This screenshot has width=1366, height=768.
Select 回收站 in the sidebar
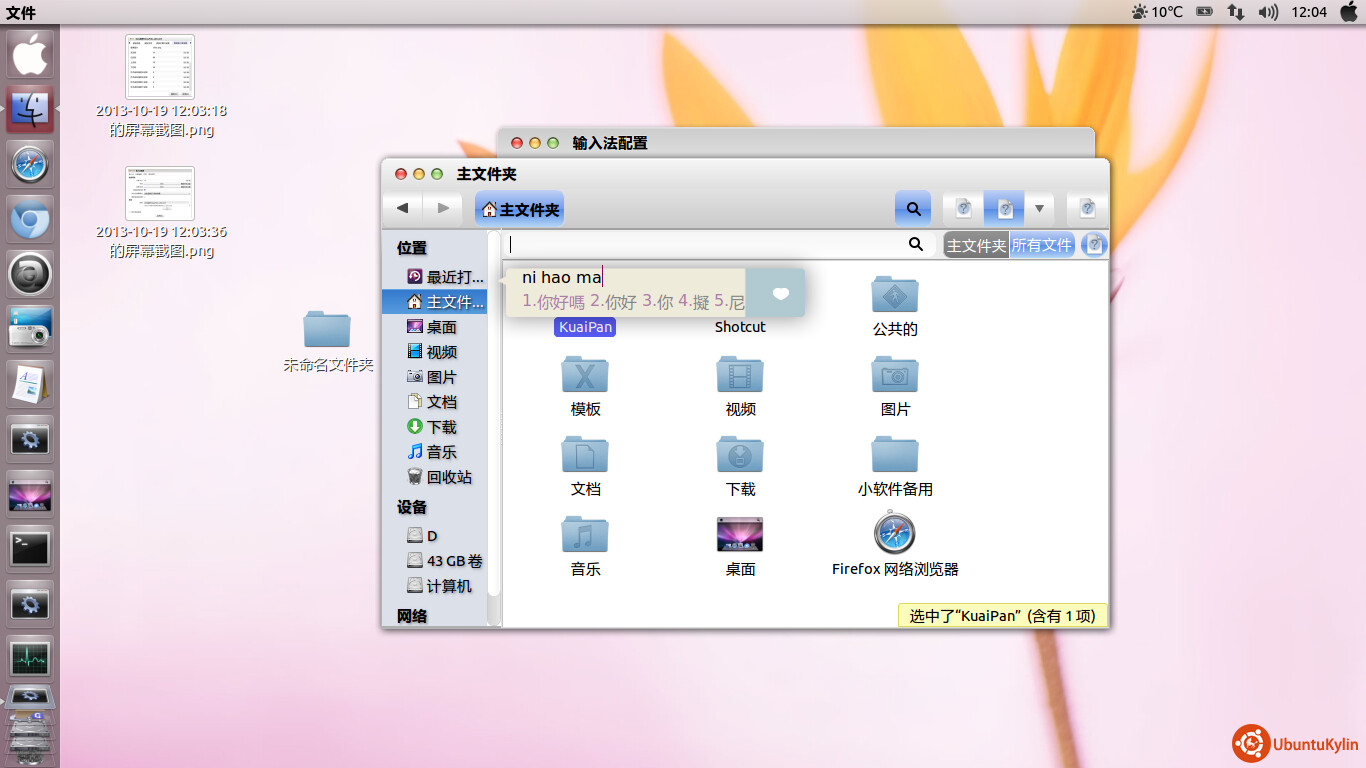tap(448, 477)
